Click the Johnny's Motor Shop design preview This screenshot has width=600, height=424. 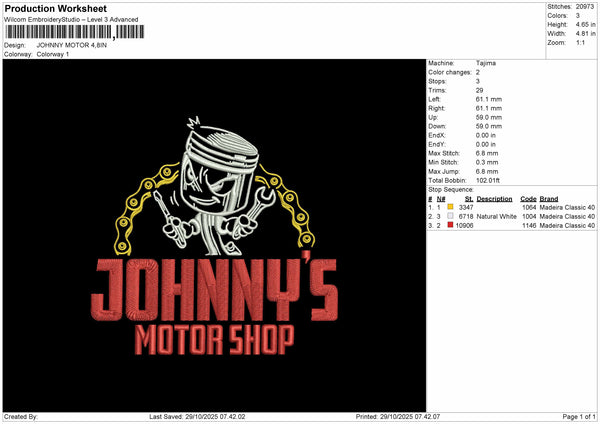(214, 235)
